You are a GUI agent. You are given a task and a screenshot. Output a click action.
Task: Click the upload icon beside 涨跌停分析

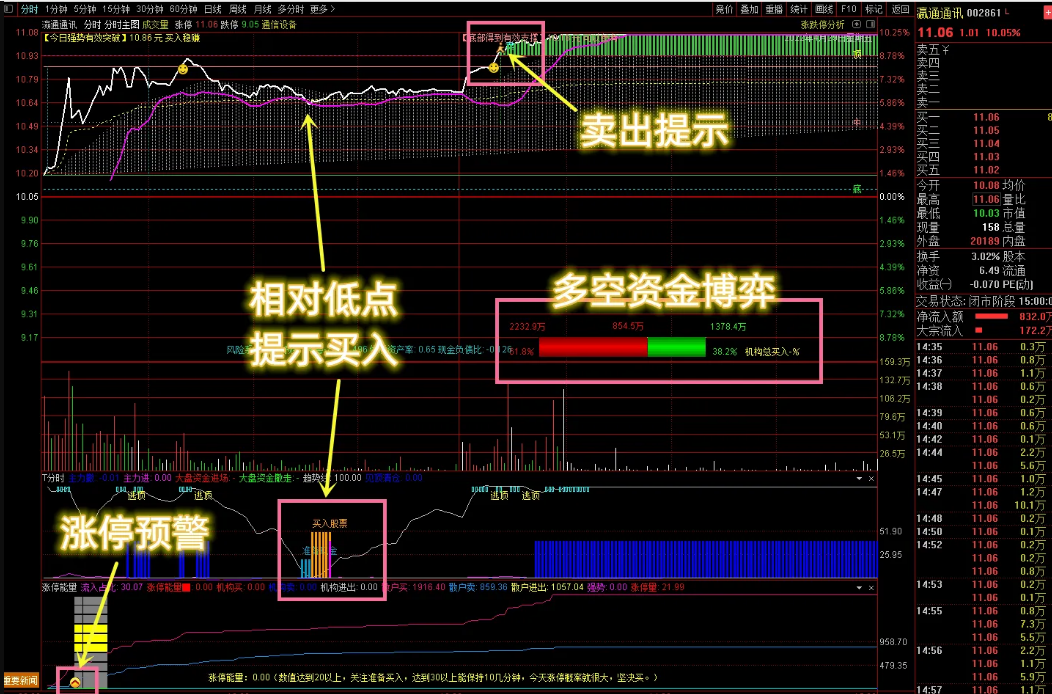[x=856, y=25]
